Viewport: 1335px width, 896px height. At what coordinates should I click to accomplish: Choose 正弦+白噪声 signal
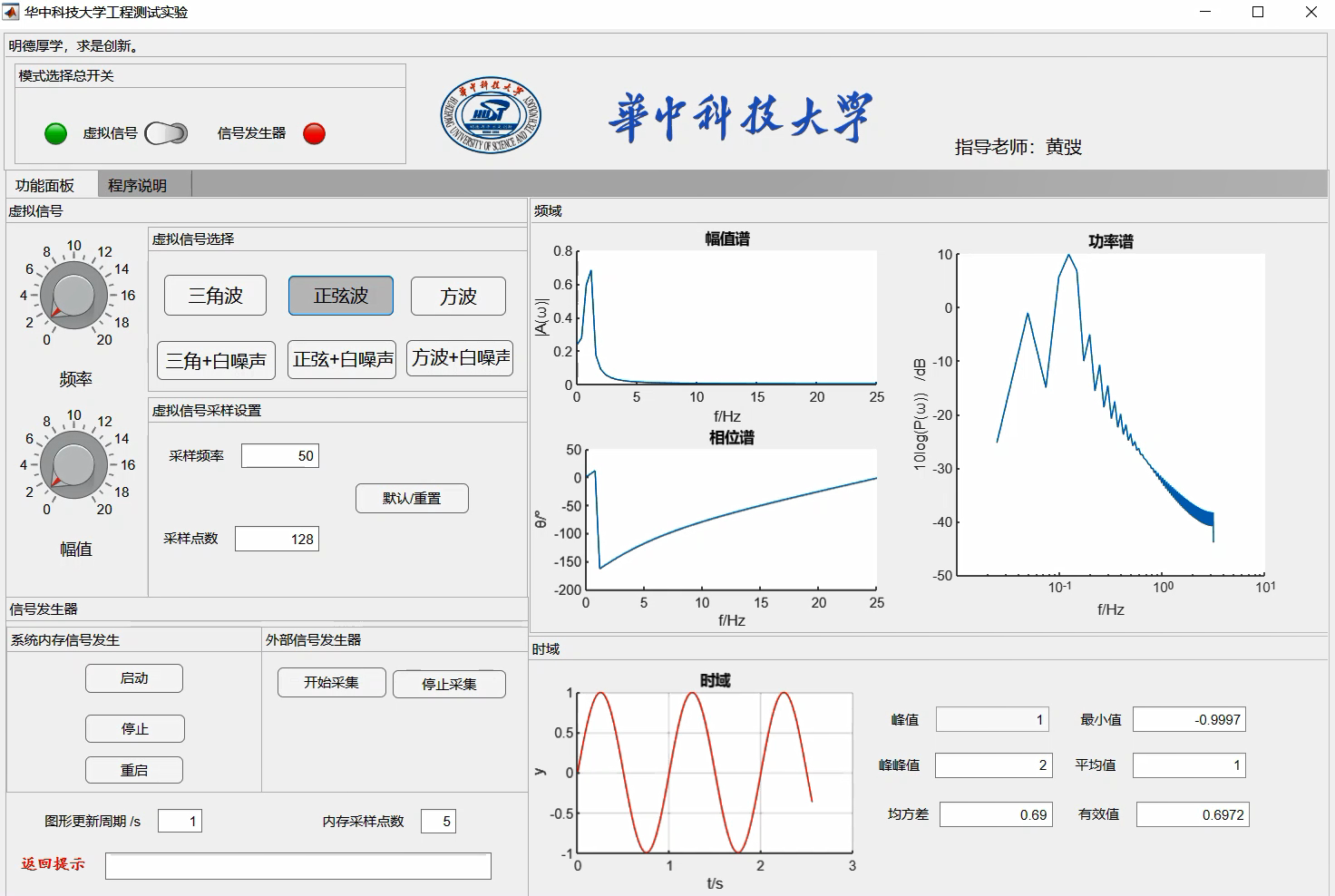point(343,359)
